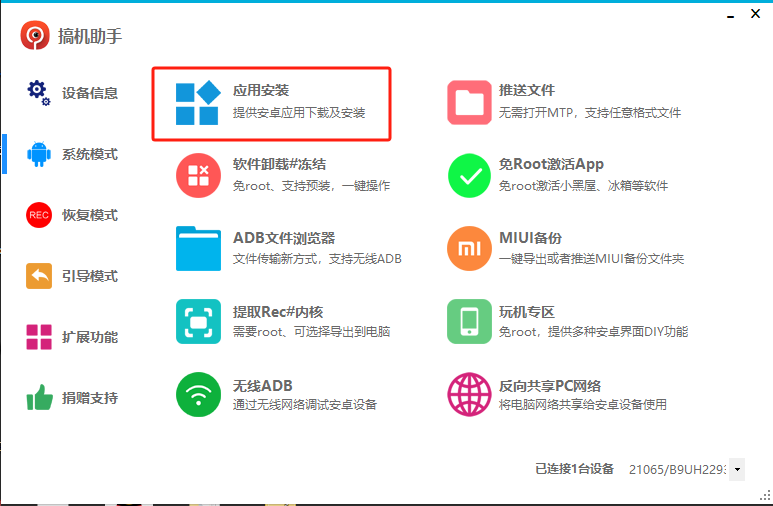Image resolution: width=773 pixels, height=506 pixels.
Task: Open the ADB文件浏览器 blue folder icon
Action: 197,248
